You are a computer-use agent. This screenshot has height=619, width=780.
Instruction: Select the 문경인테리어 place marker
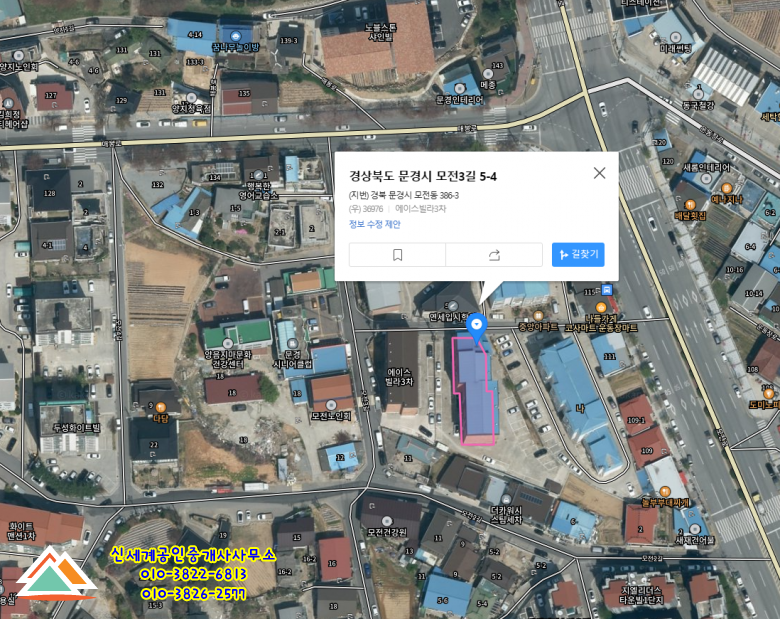(460, 89)
